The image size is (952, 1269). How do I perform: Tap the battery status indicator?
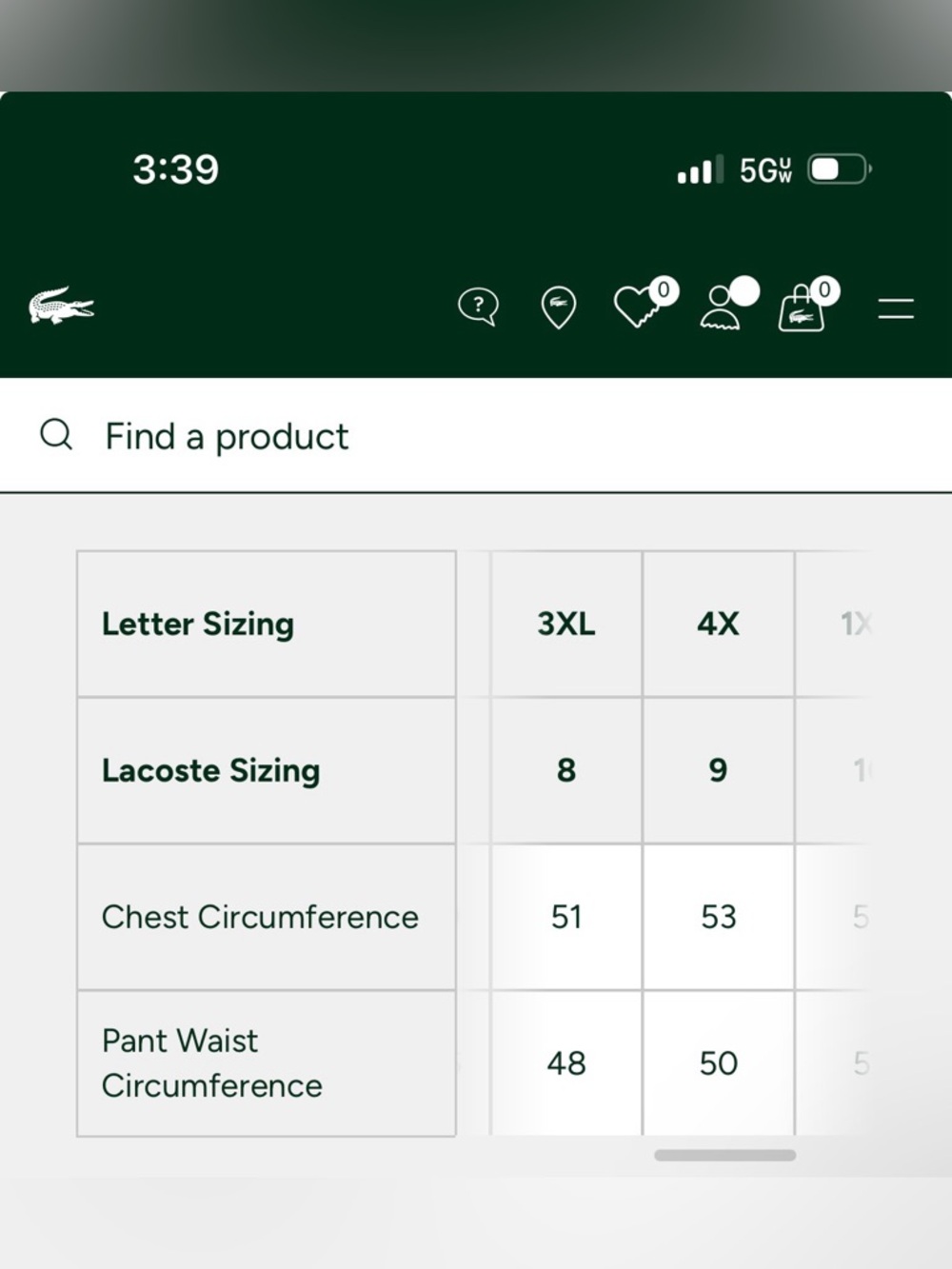[x=839, y=169]
